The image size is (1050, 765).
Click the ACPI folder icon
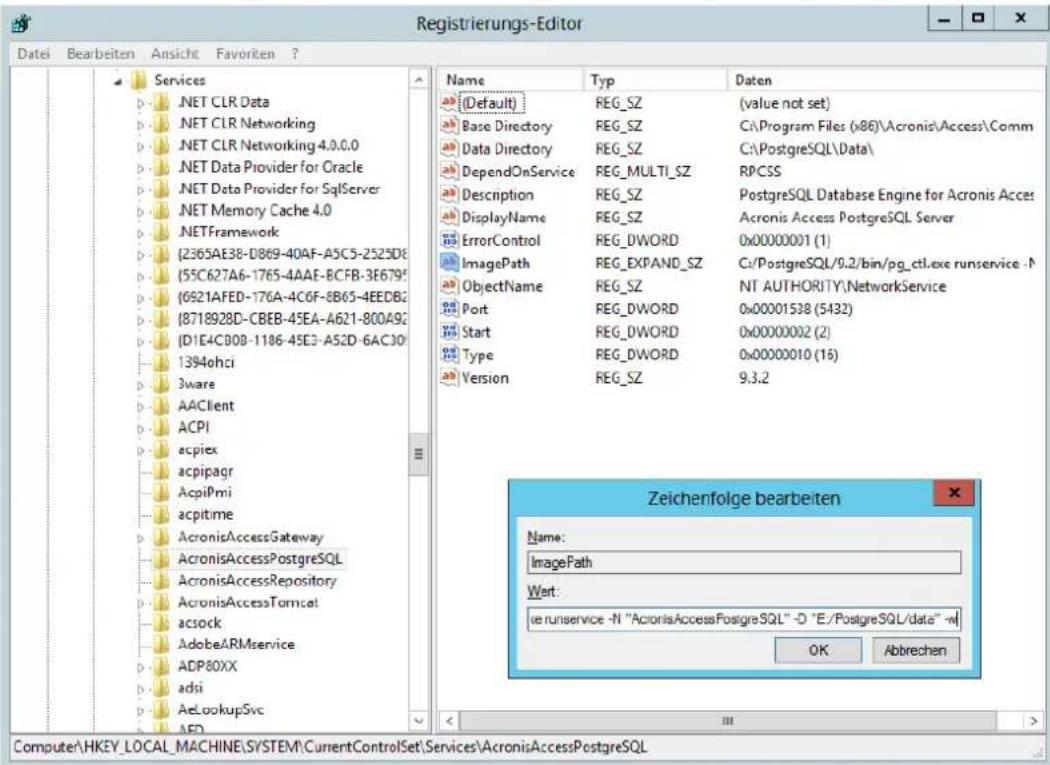(x=161, y=427)
